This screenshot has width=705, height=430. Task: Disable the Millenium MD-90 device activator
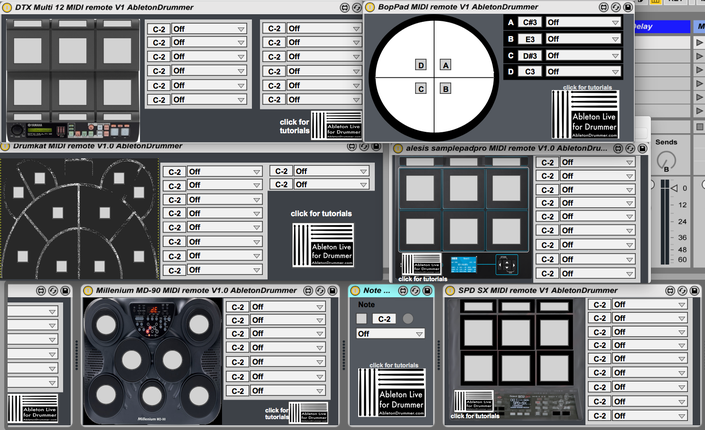(x=88, y=291)
